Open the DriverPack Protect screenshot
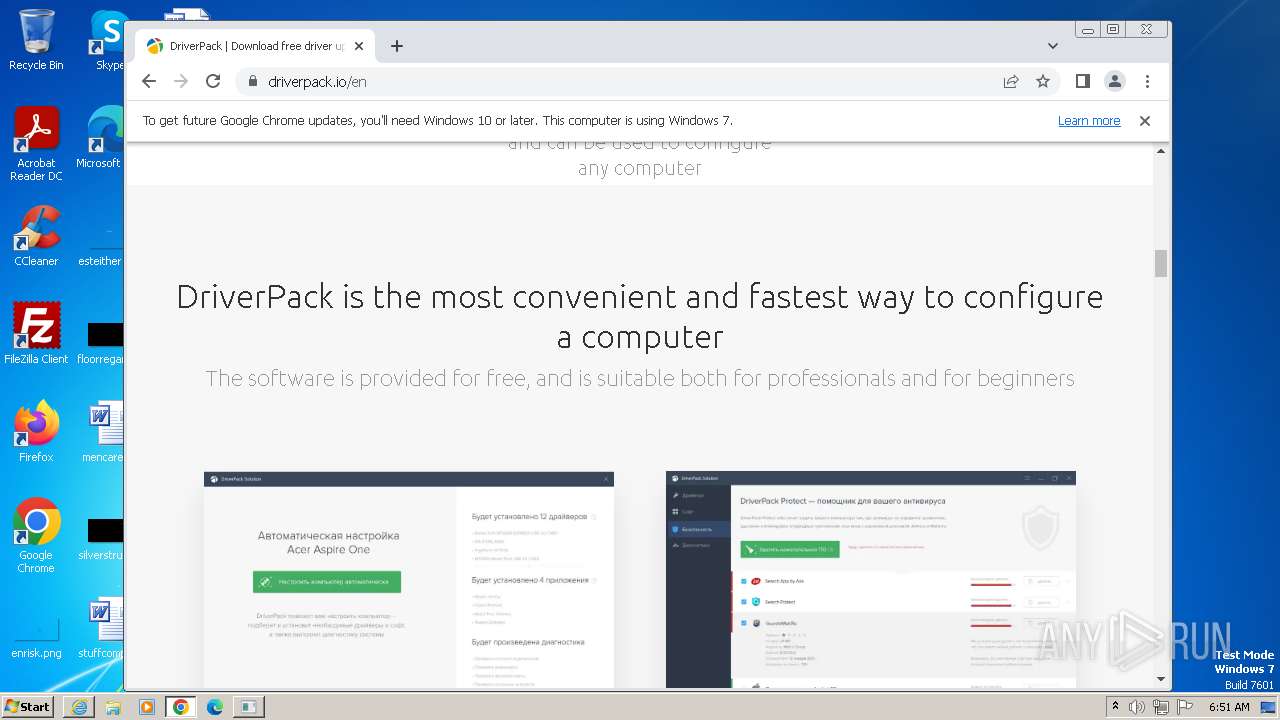 pyautogui.click(x=871, y=580)
